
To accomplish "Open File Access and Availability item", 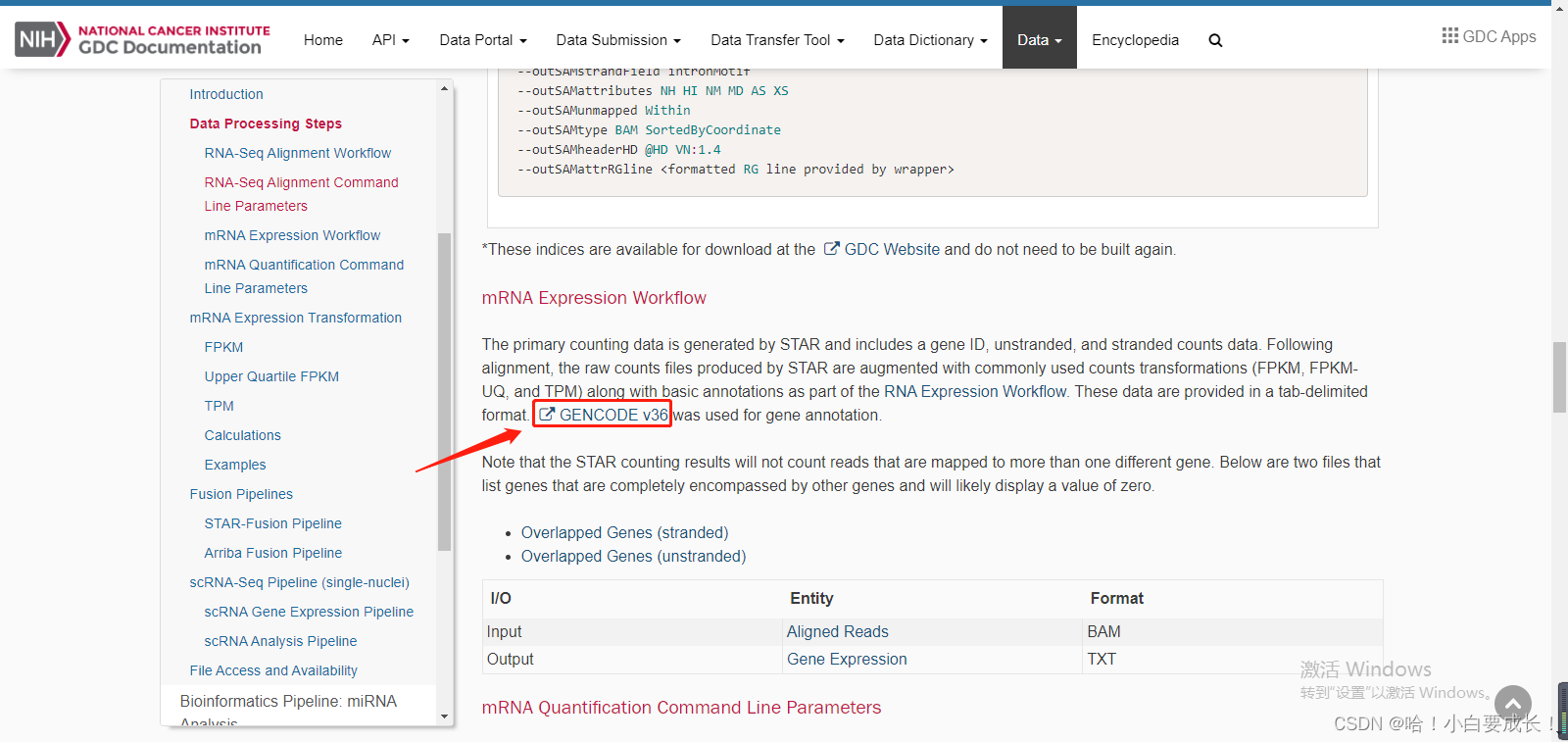I will 273,670.
